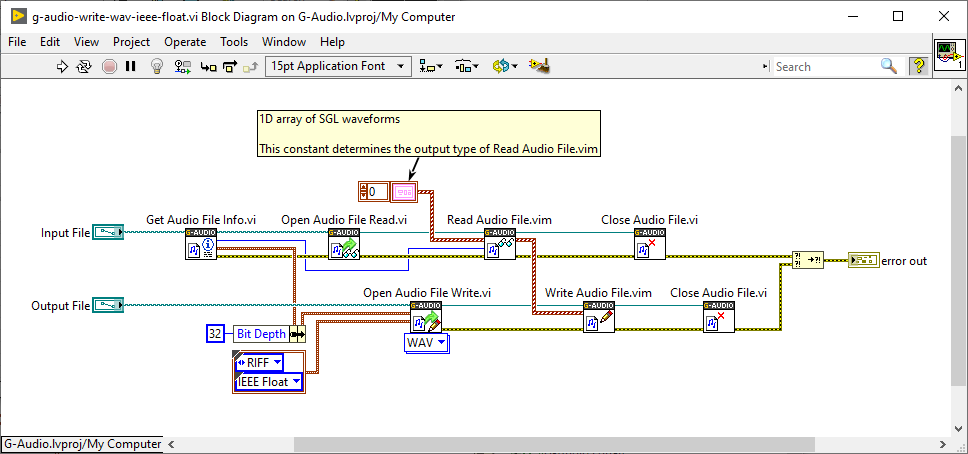Click the 'Output File' label
This screenshot has height=454, width=968.
pos(60,306)
